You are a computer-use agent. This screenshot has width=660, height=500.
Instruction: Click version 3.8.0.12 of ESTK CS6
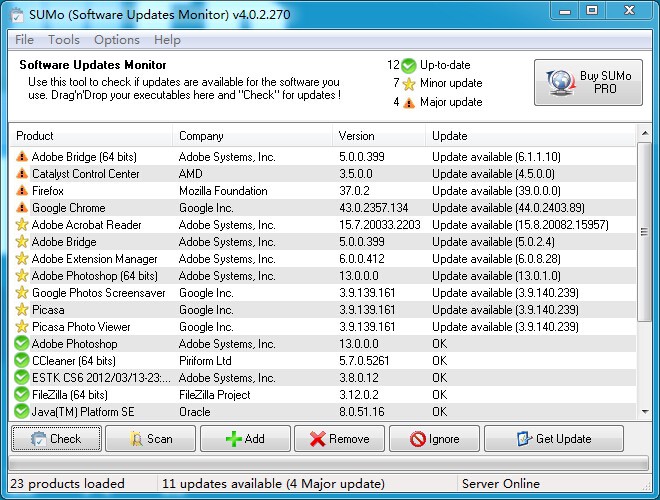(359, 378)
